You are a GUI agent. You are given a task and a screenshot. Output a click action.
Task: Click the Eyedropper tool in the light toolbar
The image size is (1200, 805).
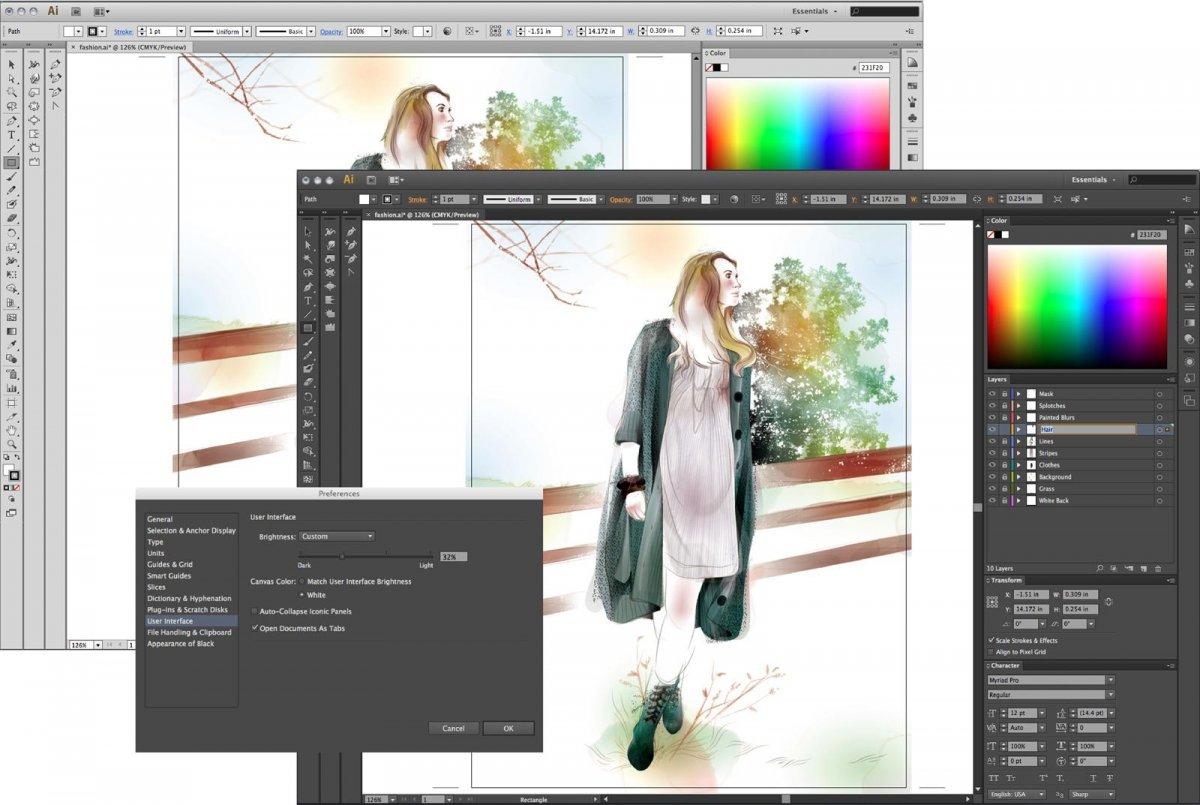point(12,345)
